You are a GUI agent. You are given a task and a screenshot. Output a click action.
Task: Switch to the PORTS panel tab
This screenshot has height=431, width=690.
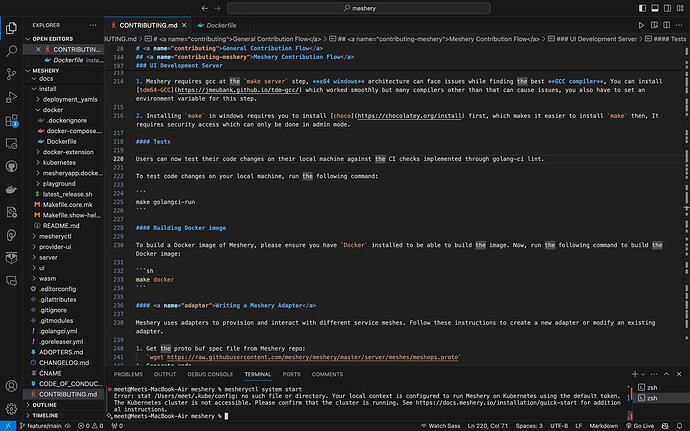[291, 374]
